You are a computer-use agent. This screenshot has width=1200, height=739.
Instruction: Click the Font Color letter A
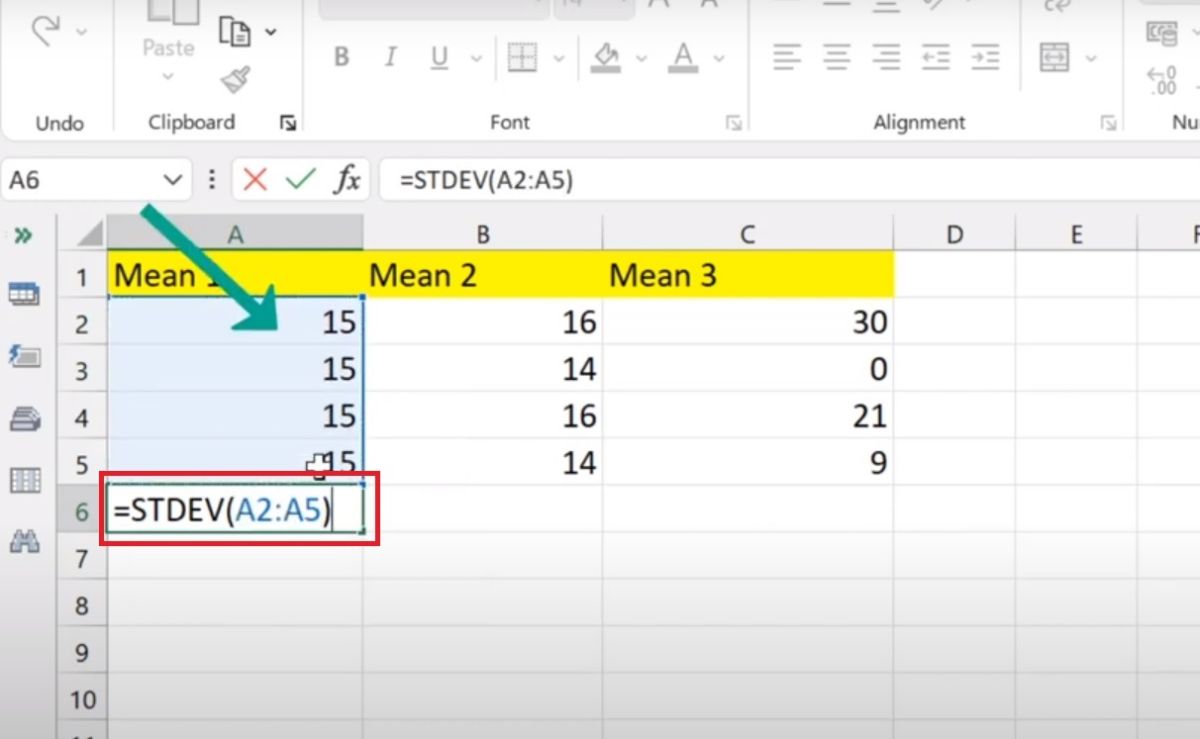683,57
